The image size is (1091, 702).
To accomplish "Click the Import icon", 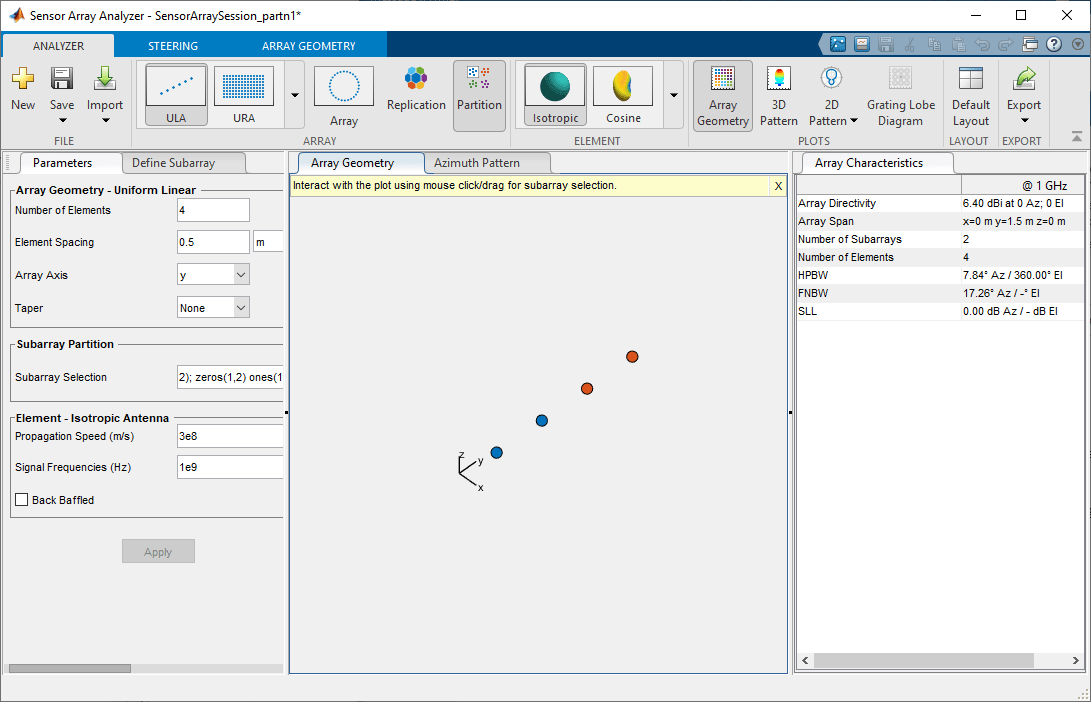I will coord(105,79).
